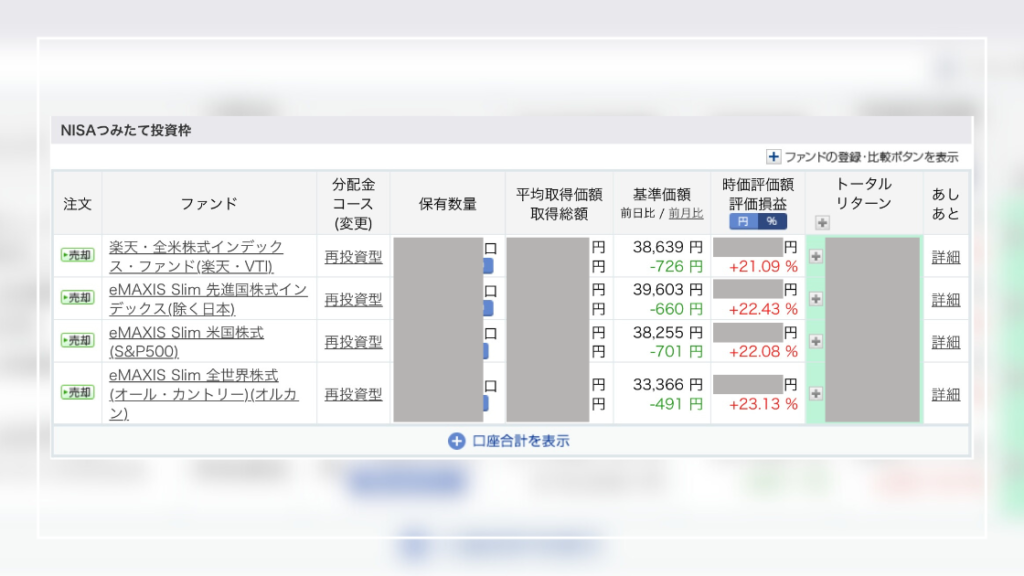Expand the トータルリターン column header plus

tap(823, 223)
